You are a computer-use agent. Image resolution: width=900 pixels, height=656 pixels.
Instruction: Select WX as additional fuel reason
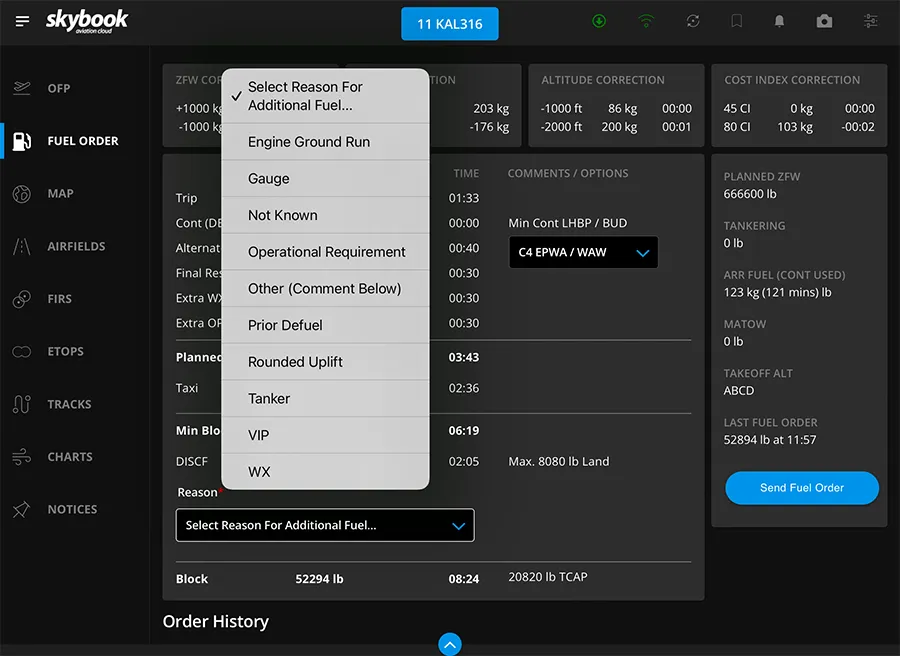[259, 472]
